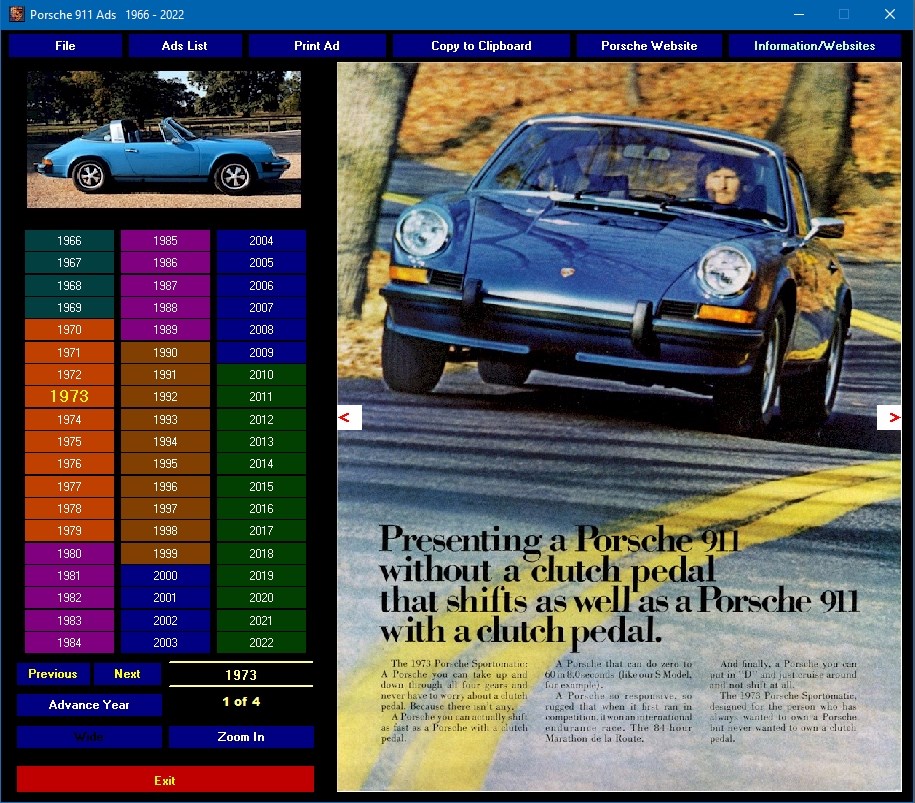This screenshot has width=915, height=803.
Task: Select year 1997
Action: [165, 508]
